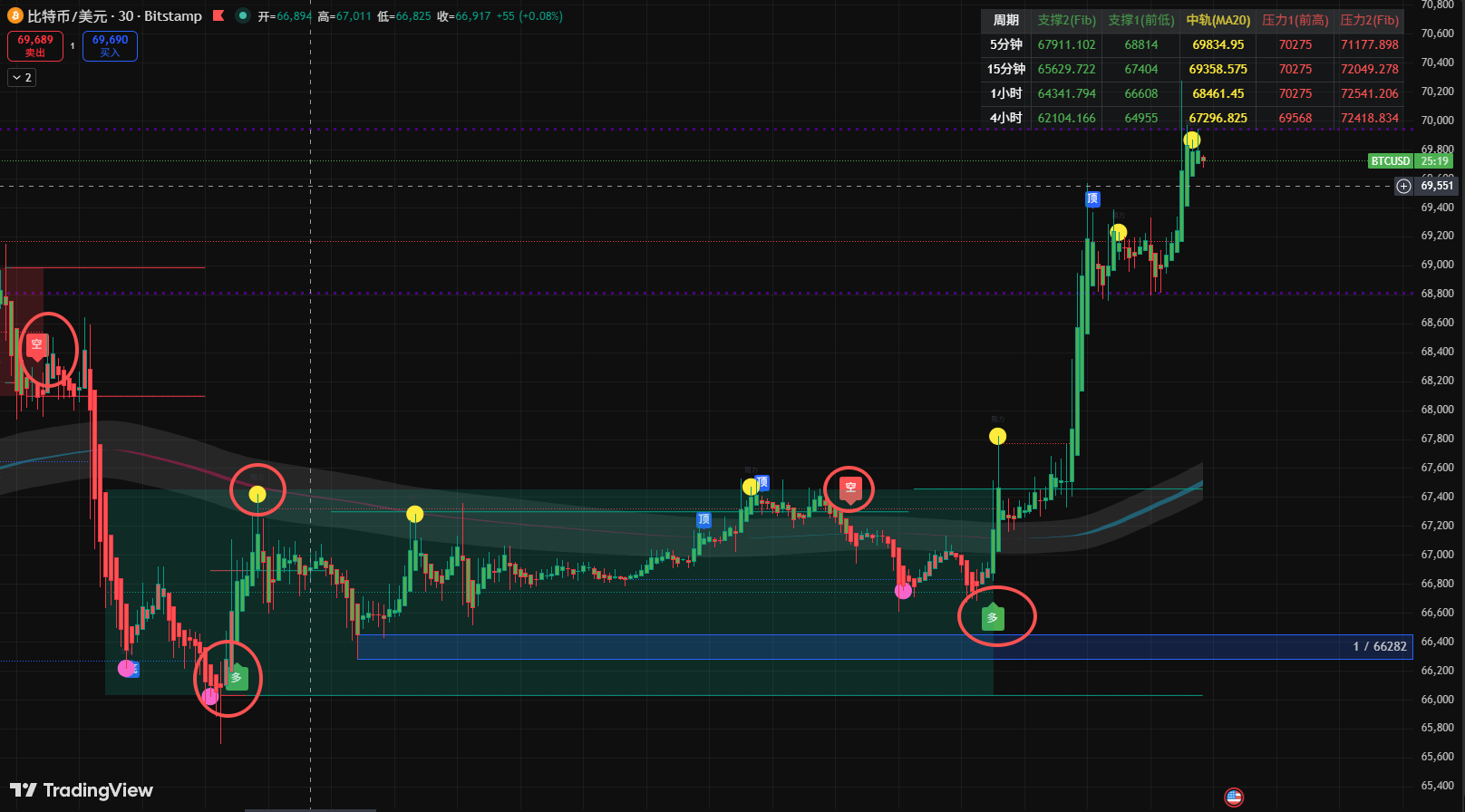The height and width of the screenshot is (812, 1465).
Task: Click the 70,000 level on the price scale
Action: 1437,121
